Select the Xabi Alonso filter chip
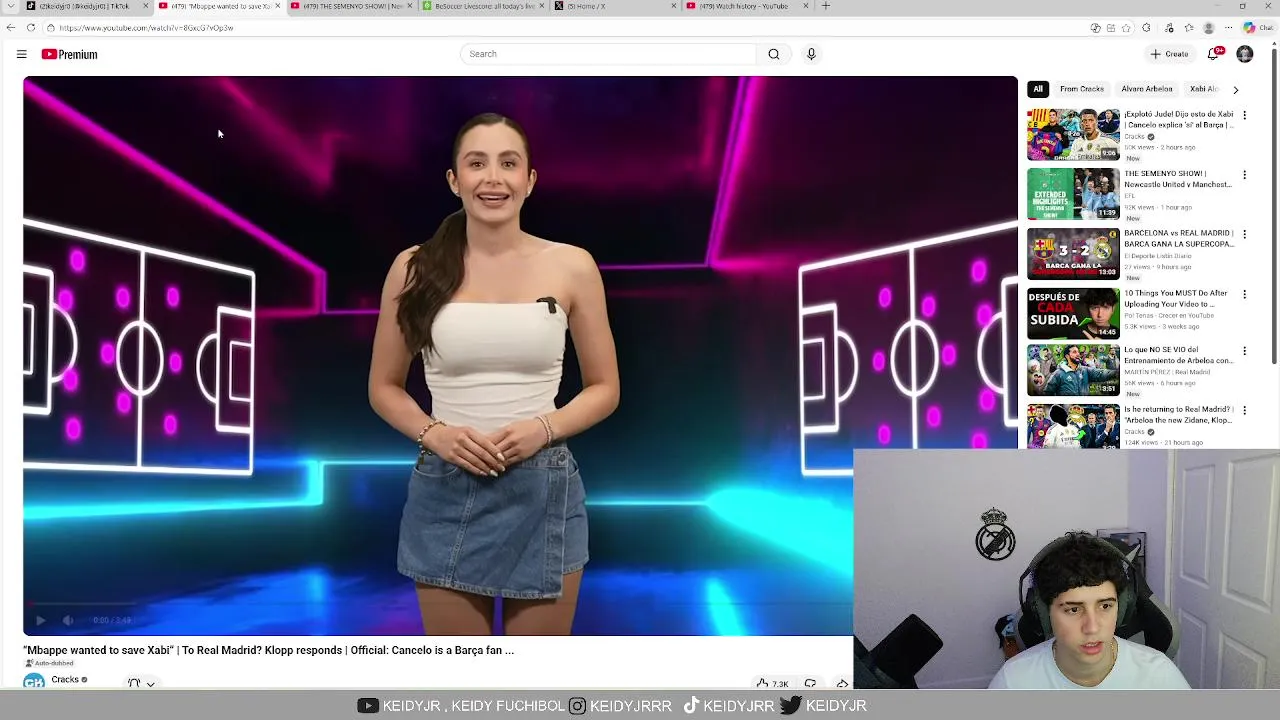Viewport: 1280px width, 720px height. pyautogui.click(x=1204, y=89)
